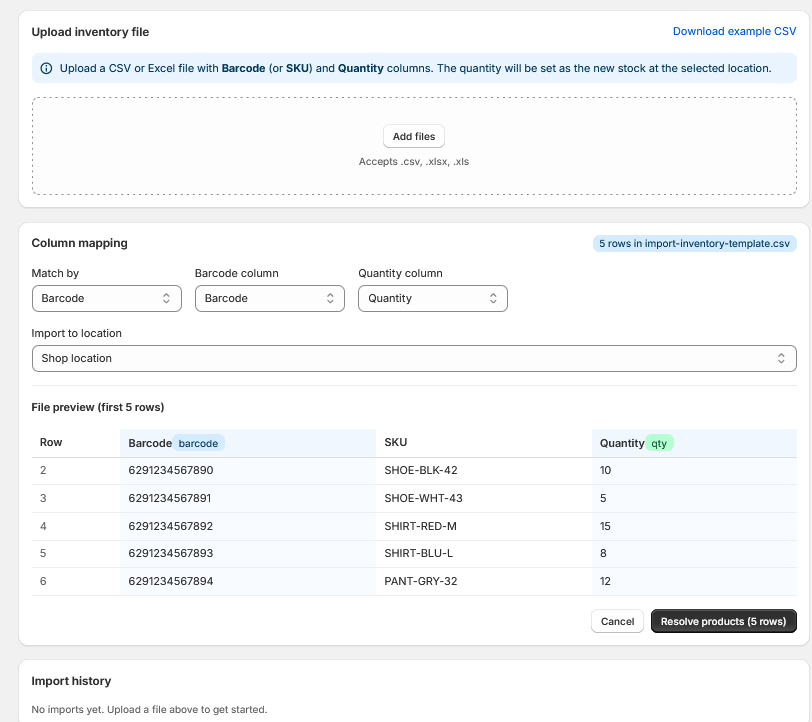The width and height of the screenshot is (812, 722).
Task: Click row number 2 in the preview table
Action: pos(43,470)
